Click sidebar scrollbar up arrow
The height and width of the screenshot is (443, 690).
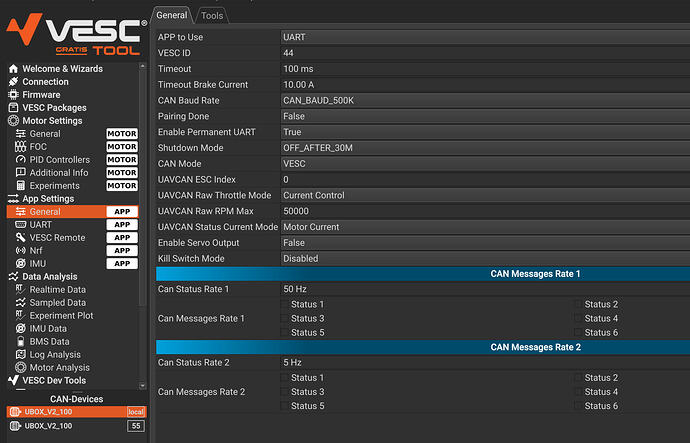coord(142,66)
